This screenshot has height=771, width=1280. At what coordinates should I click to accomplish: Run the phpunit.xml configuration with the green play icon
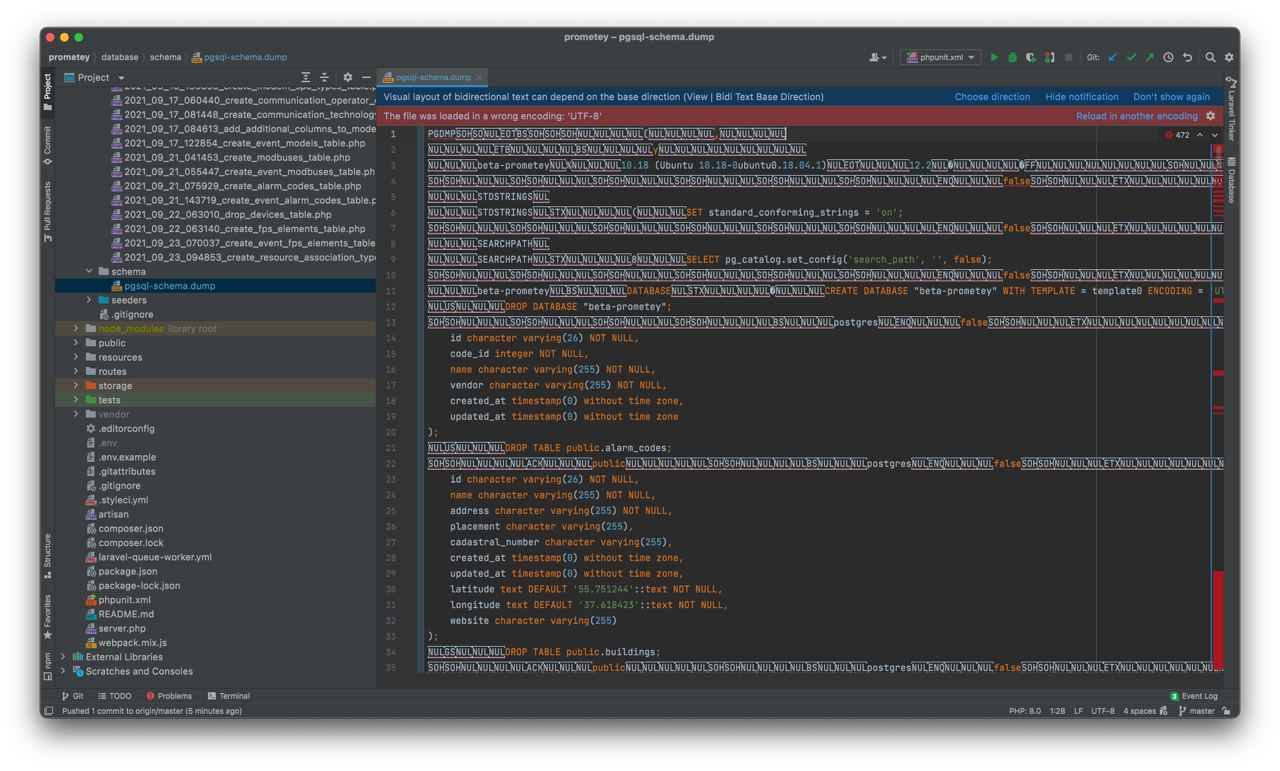(x=994, y=58)
